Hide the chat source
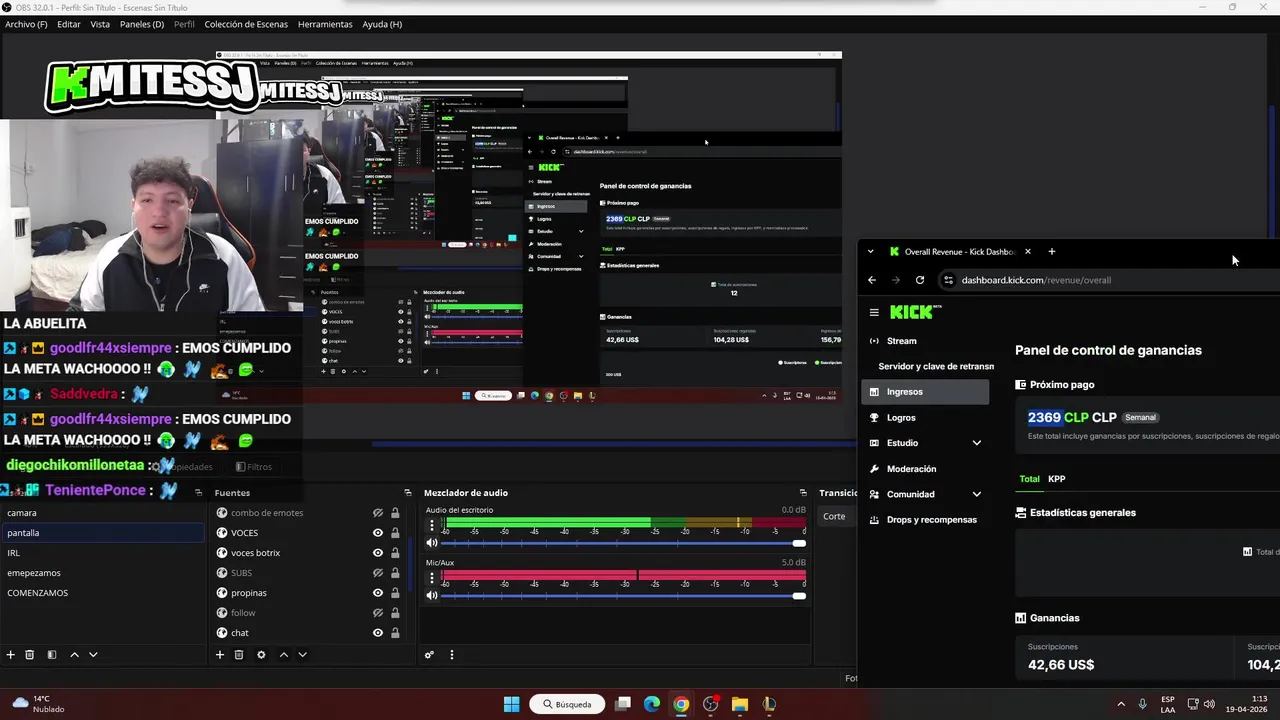 pyautogui.click(x=378, y=633)
